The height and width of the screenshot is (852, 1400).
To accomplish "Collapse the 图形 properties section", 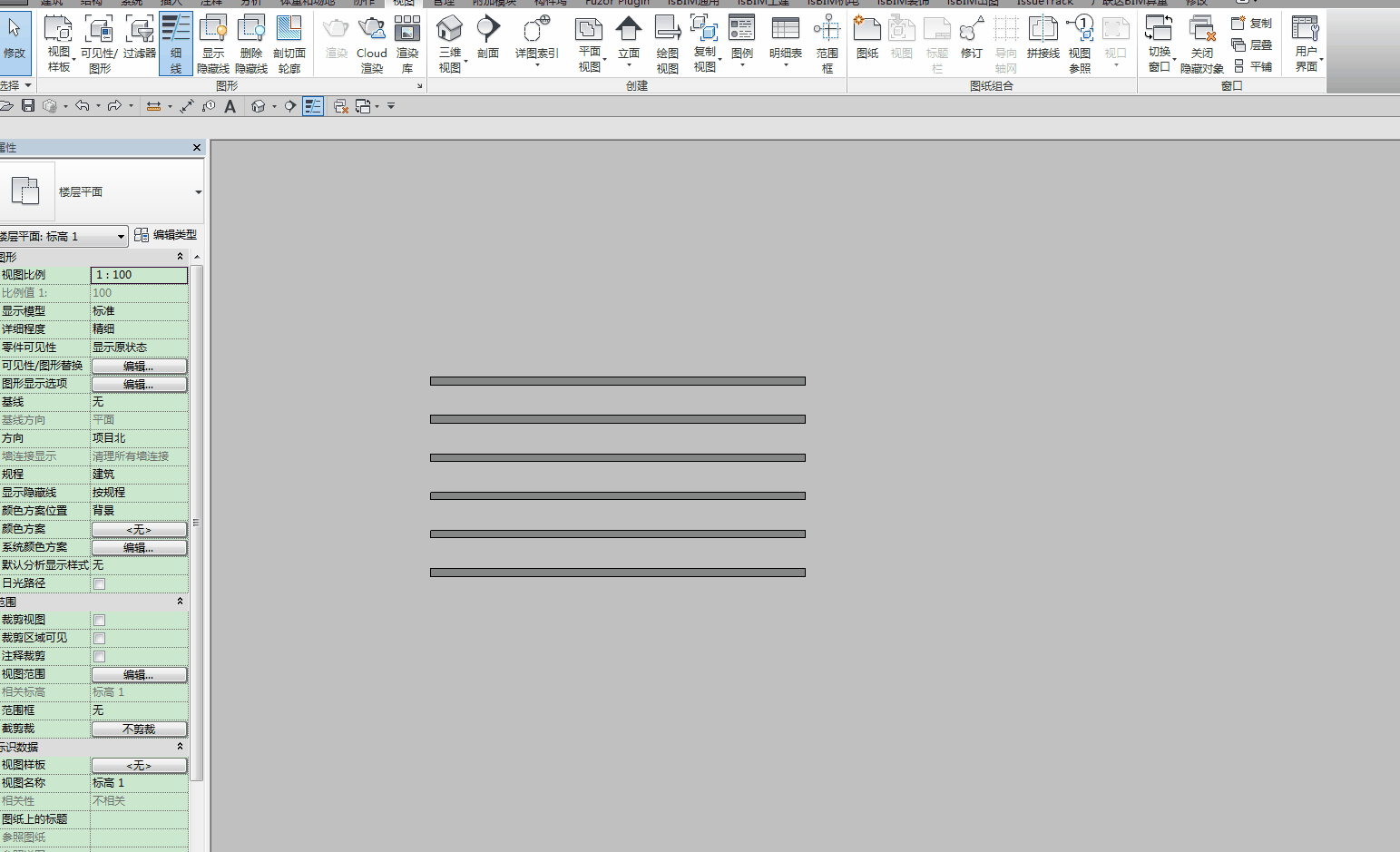I will tap(180, 257).
